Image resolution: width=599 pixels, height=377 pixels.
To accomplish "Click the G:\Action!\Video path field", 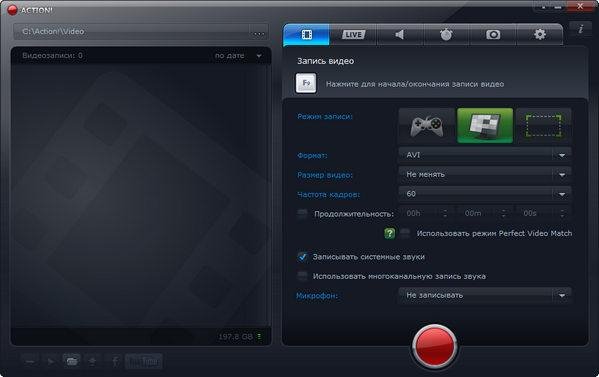I will click(131, 32).
